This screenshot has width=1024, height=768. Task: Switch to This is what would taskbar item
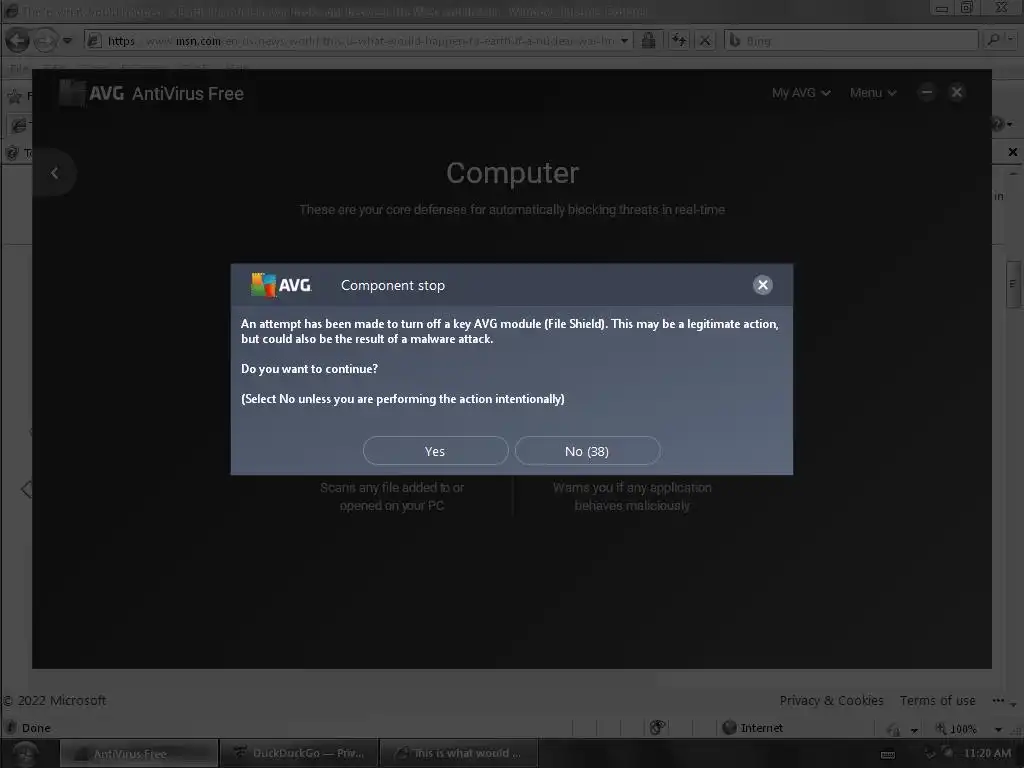pos(458,753)
